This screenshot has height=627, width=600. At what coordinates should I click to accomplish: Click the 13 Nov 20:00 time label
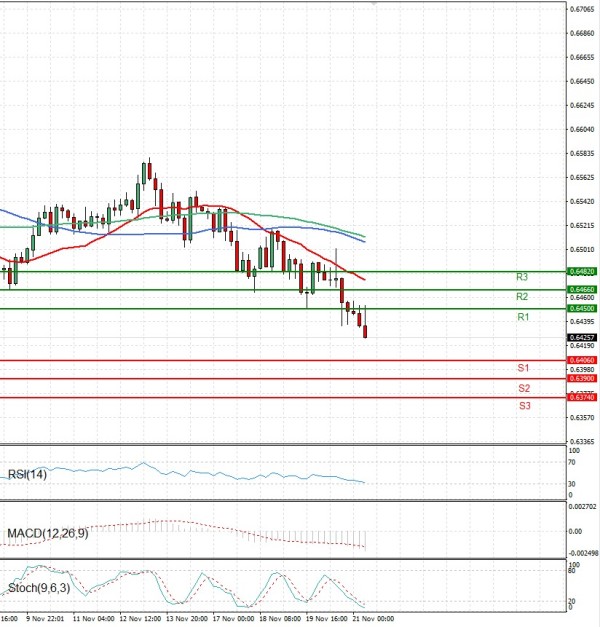tap(187, 619)
